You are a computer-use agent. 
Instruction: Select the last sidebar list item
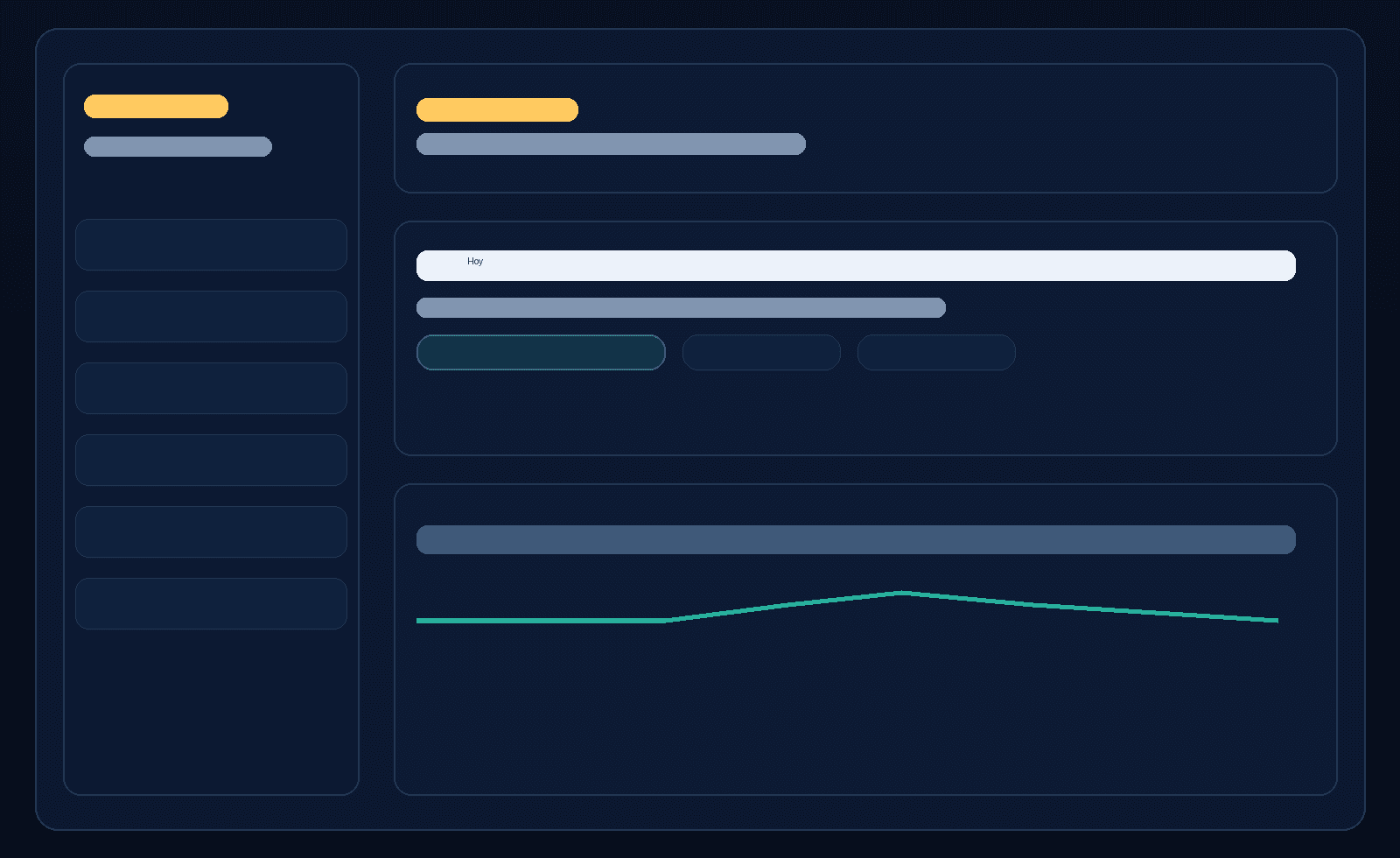[x=211, y=603]
